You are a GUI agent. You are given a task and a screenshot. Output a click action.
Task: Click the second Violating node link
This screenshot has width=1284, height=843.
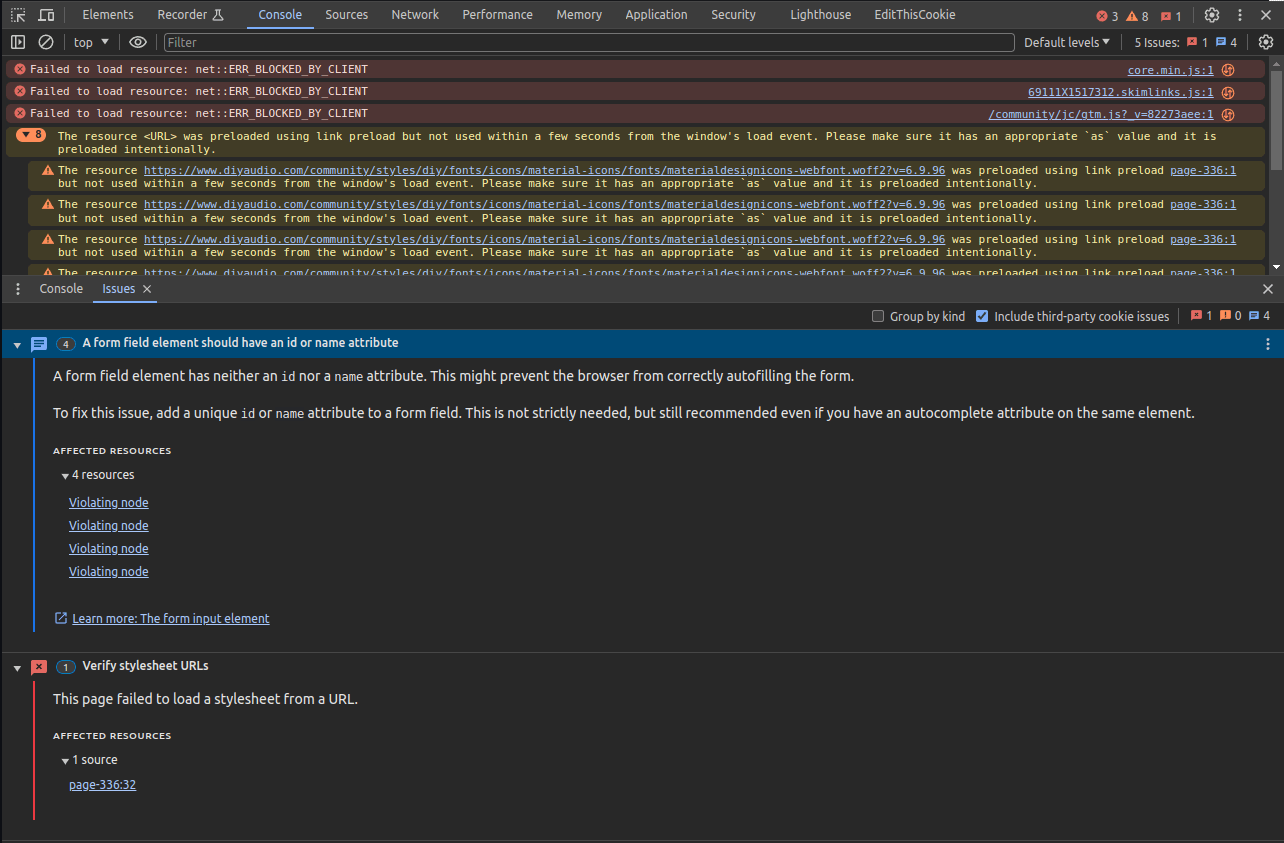click(108, 526)
